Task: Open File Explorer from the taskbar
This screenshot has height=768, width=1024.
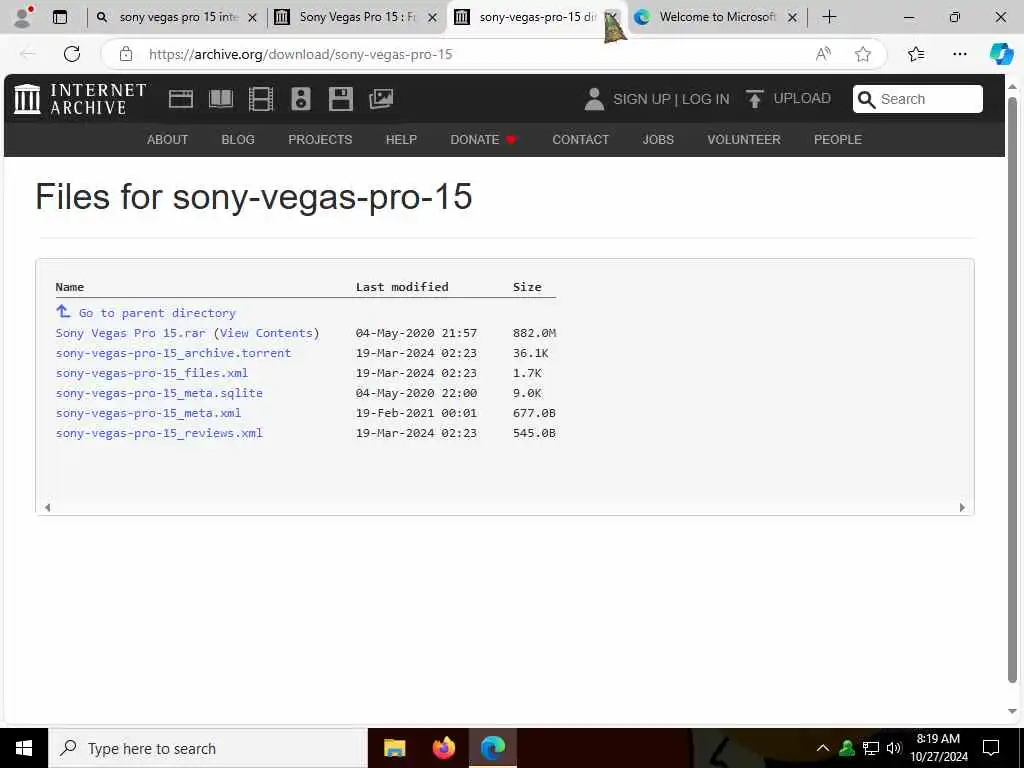Action: click(x=394, y=748)
